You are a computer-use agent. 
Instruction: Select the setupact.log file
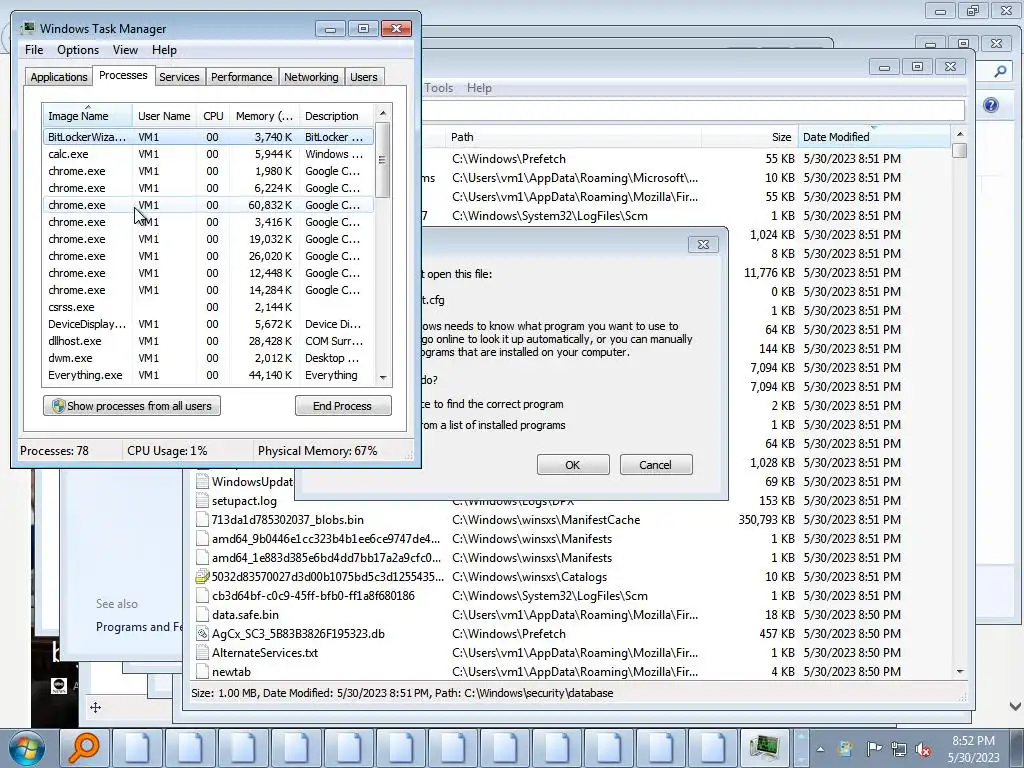point(244,501)
